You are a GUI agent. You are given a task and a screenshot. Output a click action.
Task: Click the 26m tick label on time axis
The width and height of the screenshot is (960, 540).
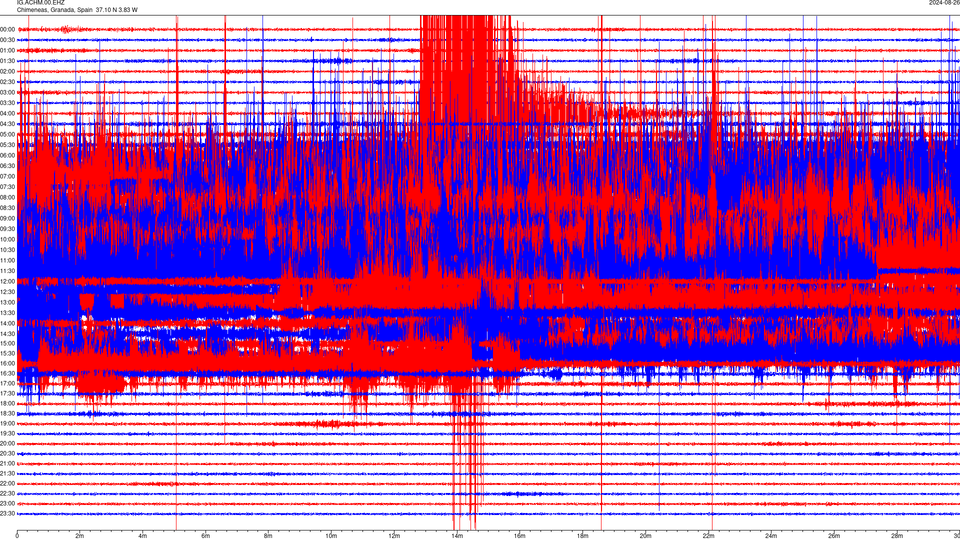click(x=834, y=536)
